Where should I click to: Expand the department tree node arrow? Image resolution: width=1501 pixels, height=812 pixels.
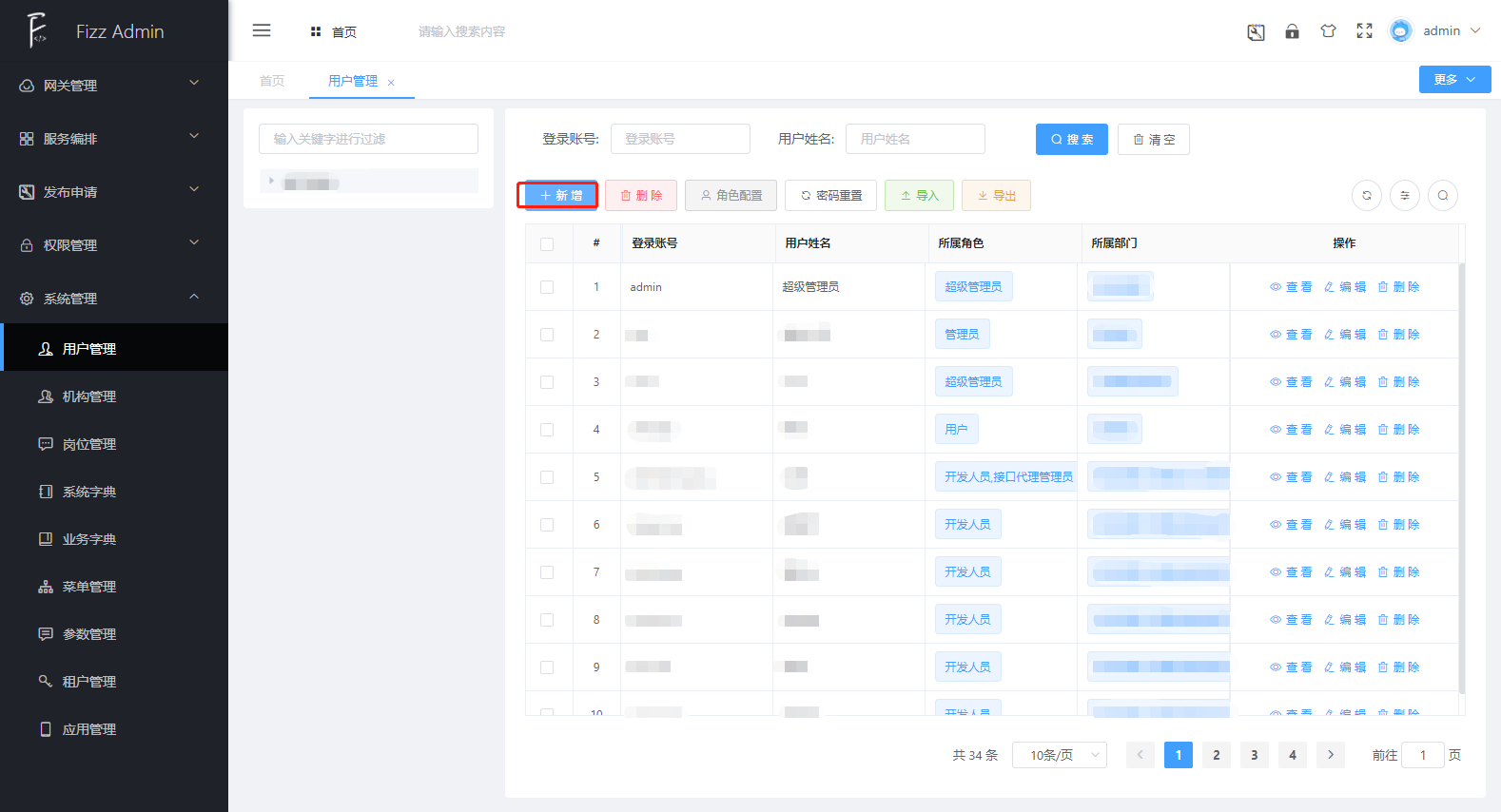[x=272, y=181]
